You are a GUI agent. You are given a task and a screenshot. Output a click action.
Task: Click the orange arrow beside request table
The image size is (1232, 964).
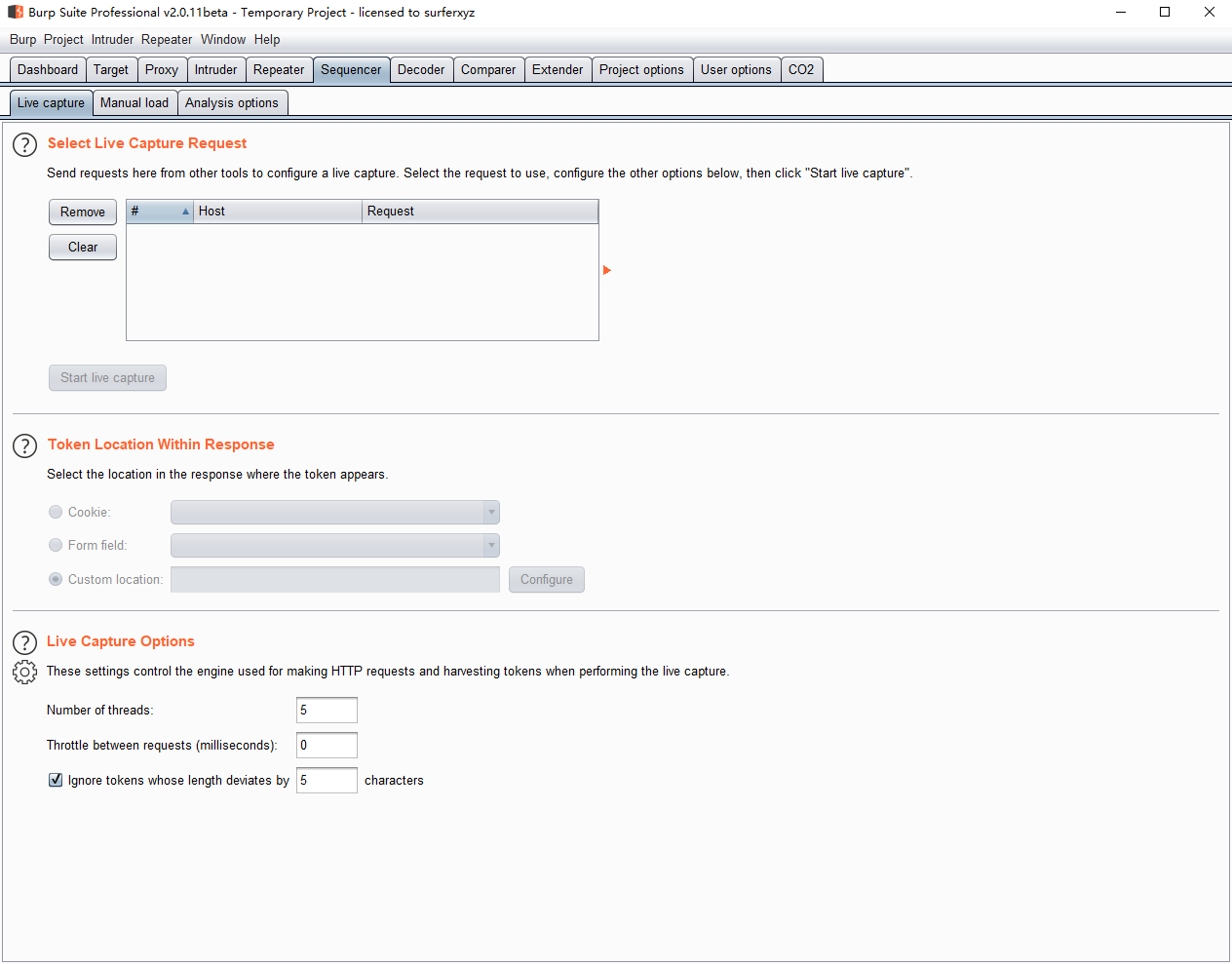pyautogui.click(x=606, y=270)
